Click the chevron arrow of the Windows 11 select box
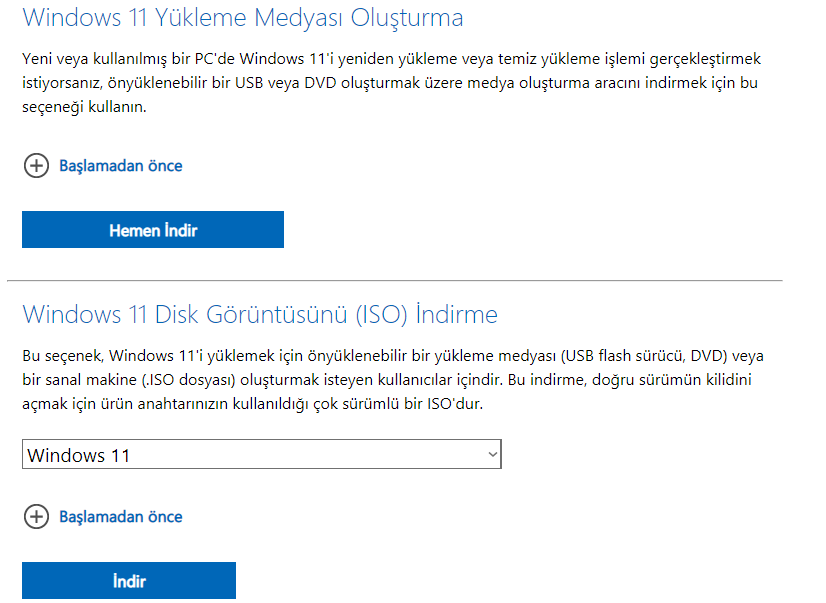The height and width of the screenshot is (603, 826). point(491,455)
